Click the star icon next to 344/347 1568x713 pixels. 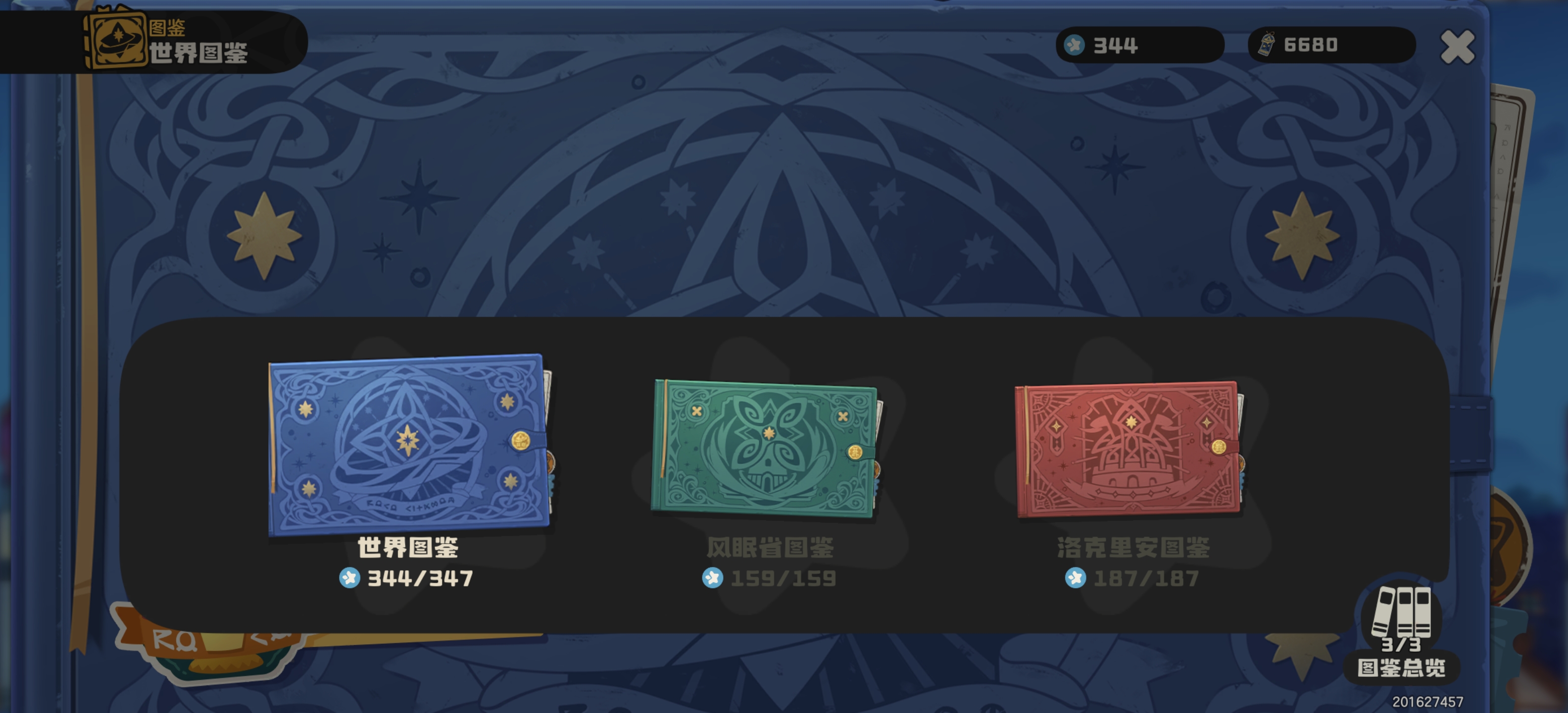pyautogui.click(x=349, y=578)
